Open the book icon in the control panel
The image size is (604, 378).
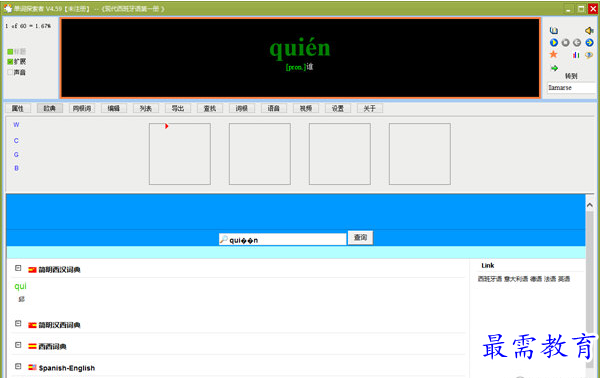tap(554, 30)
